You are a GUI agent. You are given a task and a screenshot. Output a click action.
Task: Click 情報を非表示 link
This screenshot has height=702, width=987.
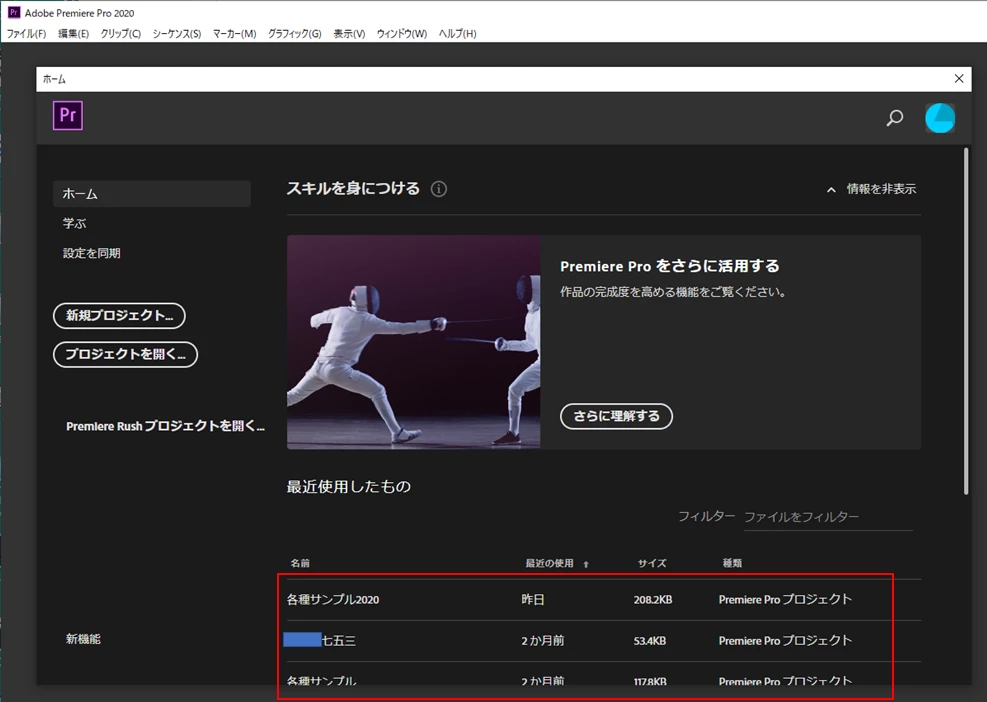pos(881,189)
